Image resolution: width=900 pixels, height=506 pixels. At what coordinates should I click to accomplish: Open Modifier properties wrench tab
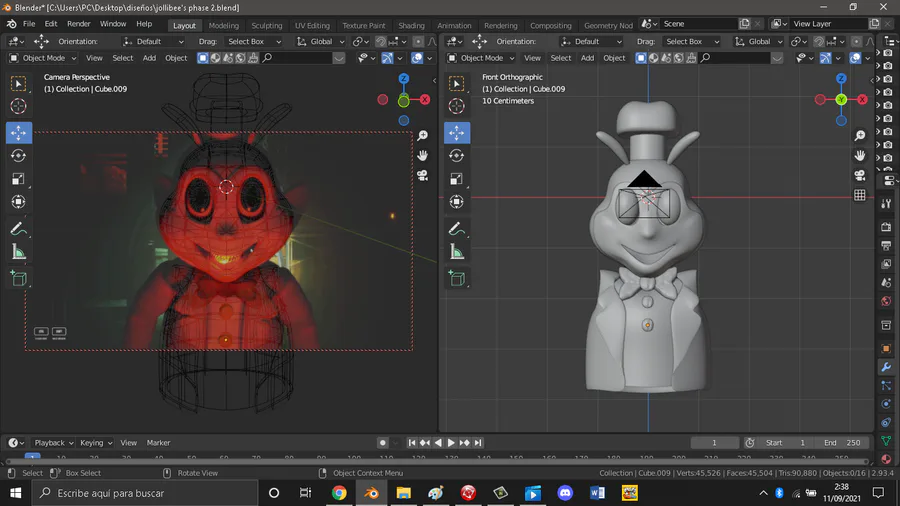point(886,367)
